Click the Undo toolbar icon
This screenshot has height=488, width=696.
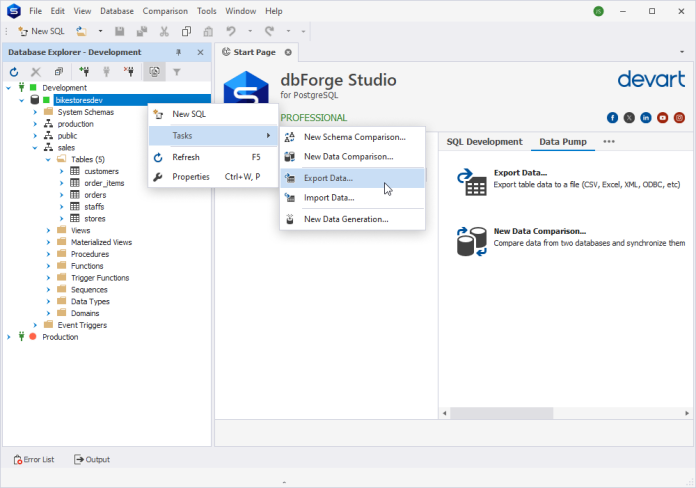tap(231, 31)
